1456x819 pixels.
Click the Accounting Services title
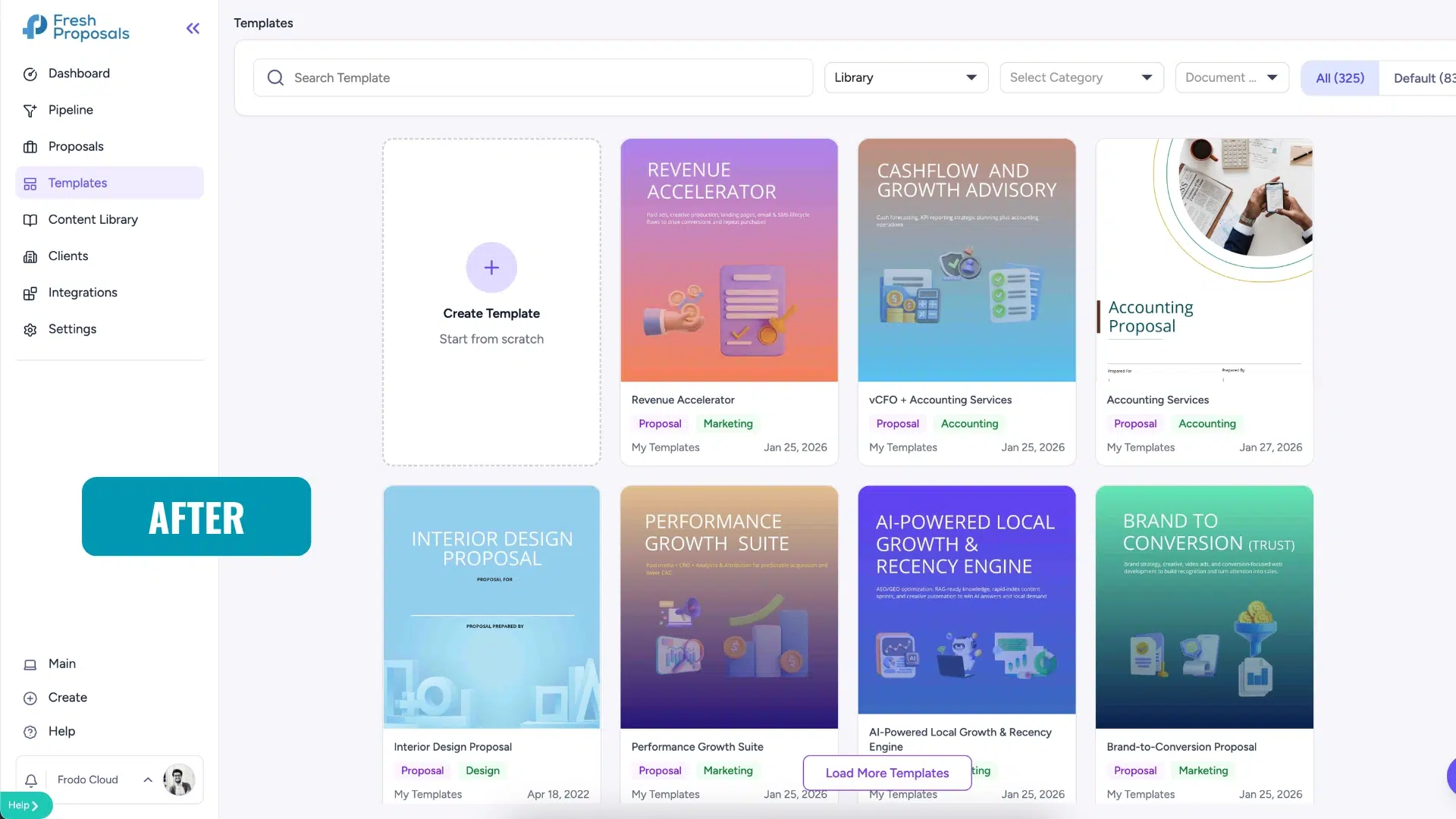pyautogui.click(x=1157, y=400)
